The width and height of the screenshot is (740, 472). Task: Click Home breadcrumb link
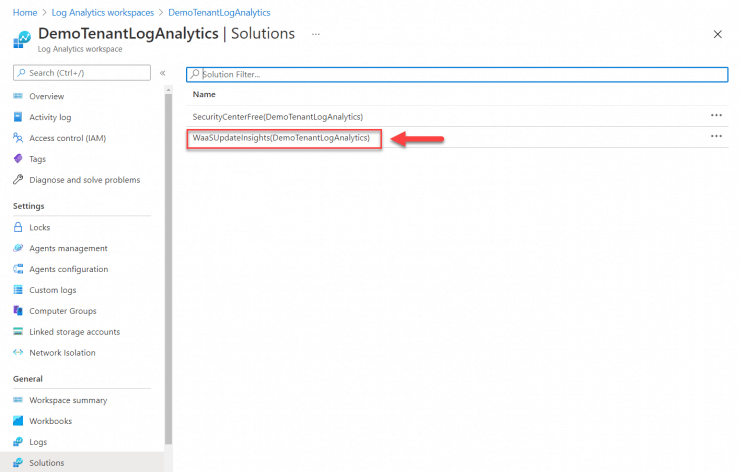(24, 12)
